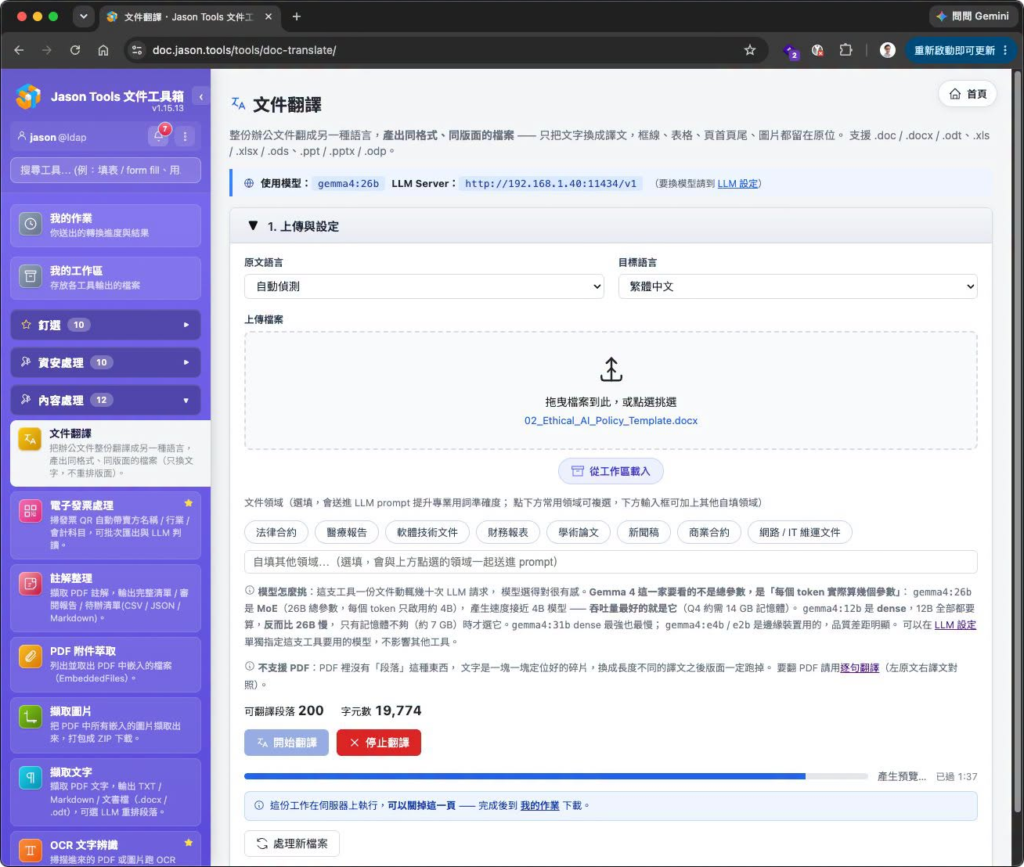This screenshot has width=1024, height=867.
Task: Open the browser tab list dropdown
Action: pos(84,17)
